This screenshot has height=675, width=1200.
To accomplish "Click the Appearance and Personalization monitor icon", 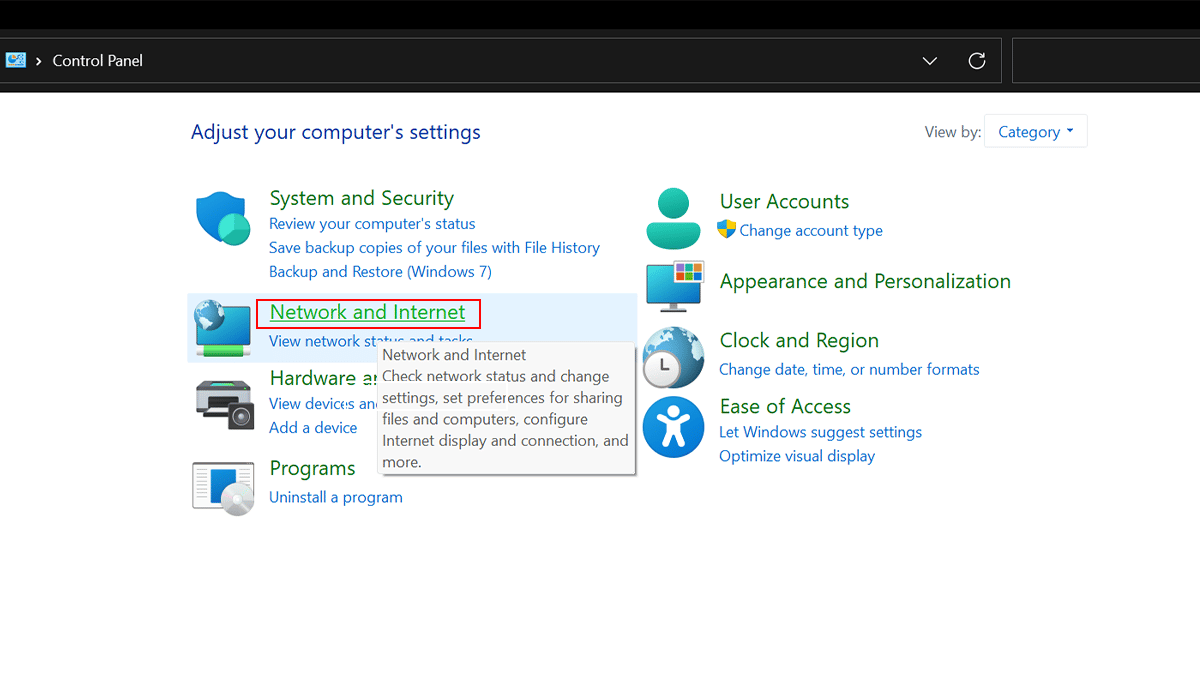I will (675, 286).
